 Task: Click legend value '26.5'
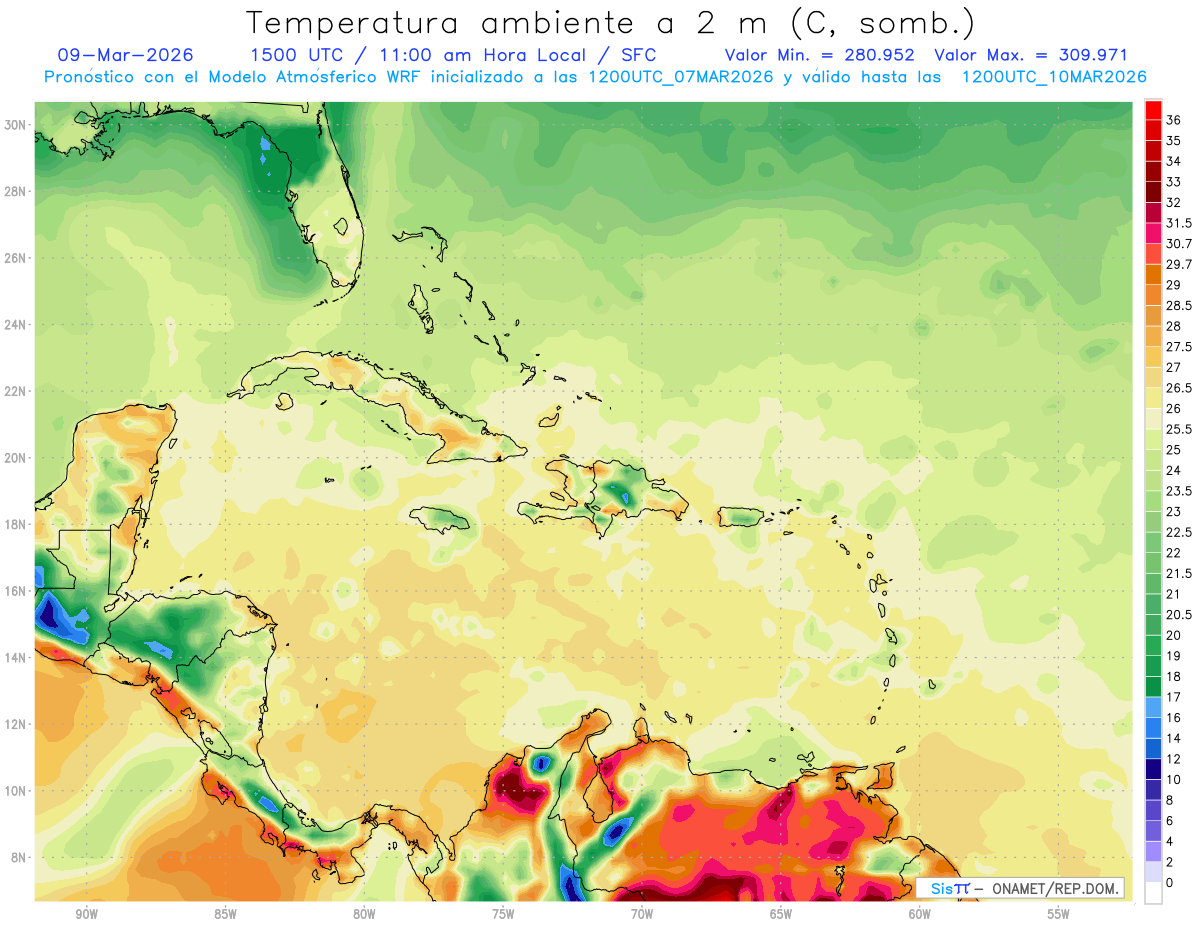1179,388
